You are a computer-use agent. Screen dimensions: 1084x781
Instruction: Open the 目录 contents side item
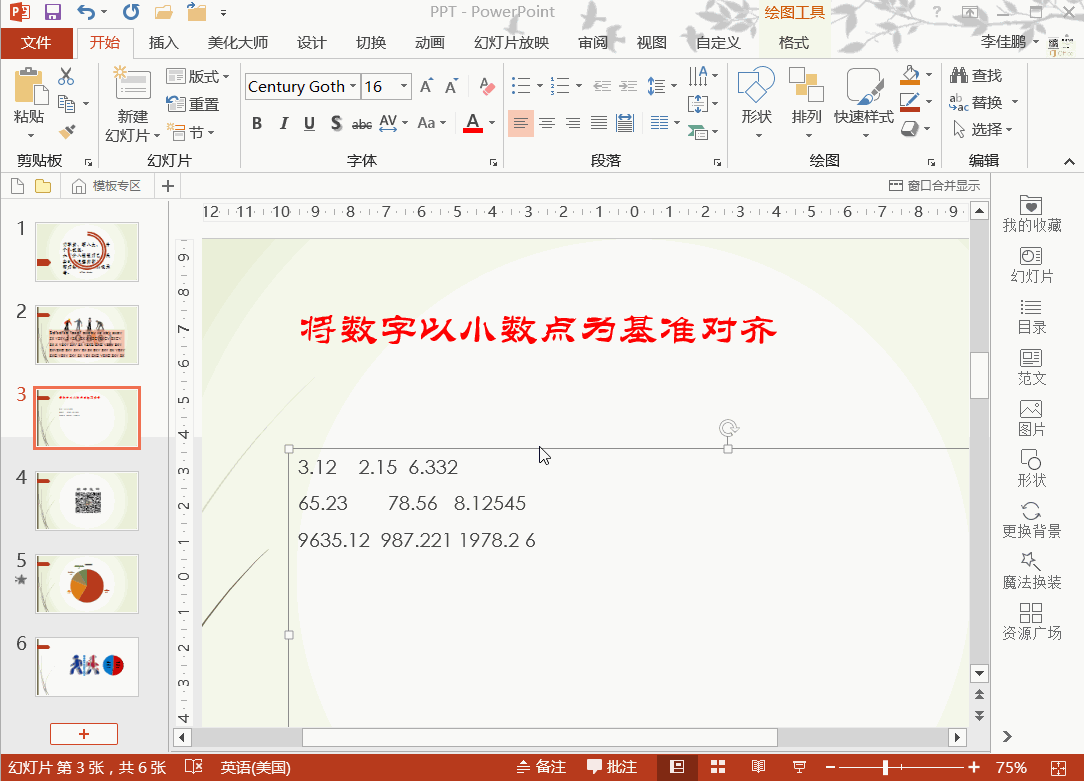1031,317
